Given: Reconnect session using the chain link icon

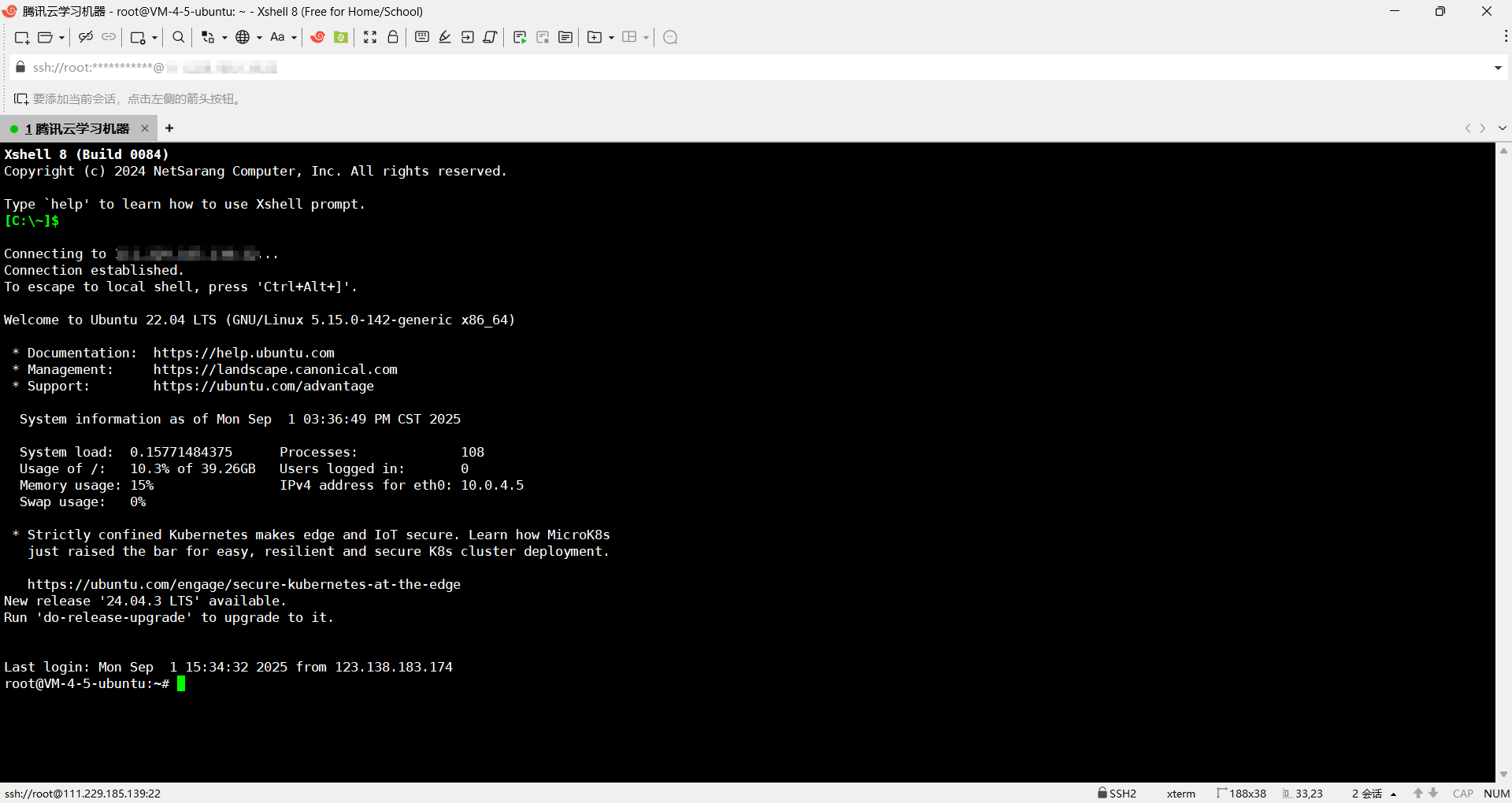Looking at the screenshot, I should coord(109,37).
